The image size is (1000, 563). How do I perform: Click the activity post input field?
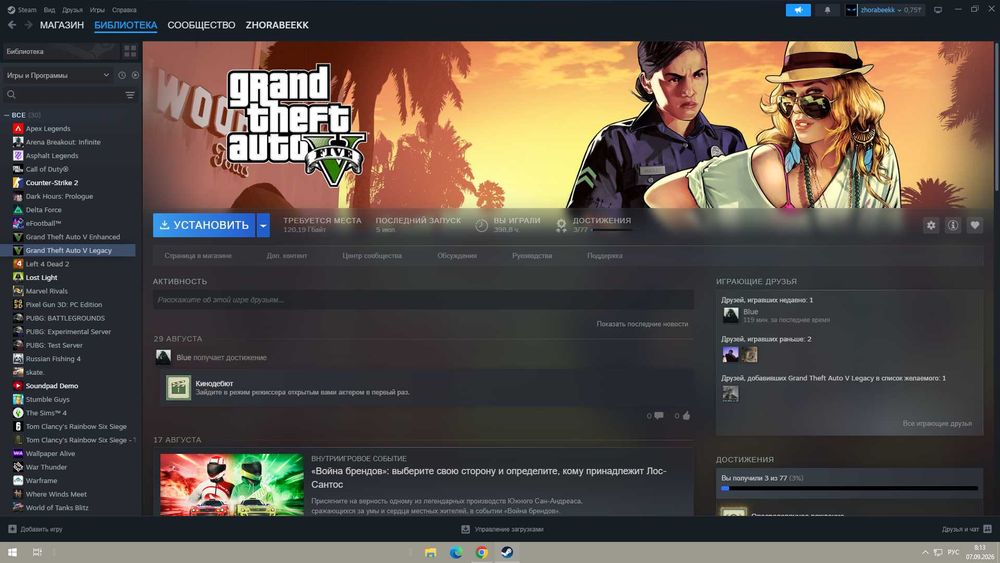423,300
